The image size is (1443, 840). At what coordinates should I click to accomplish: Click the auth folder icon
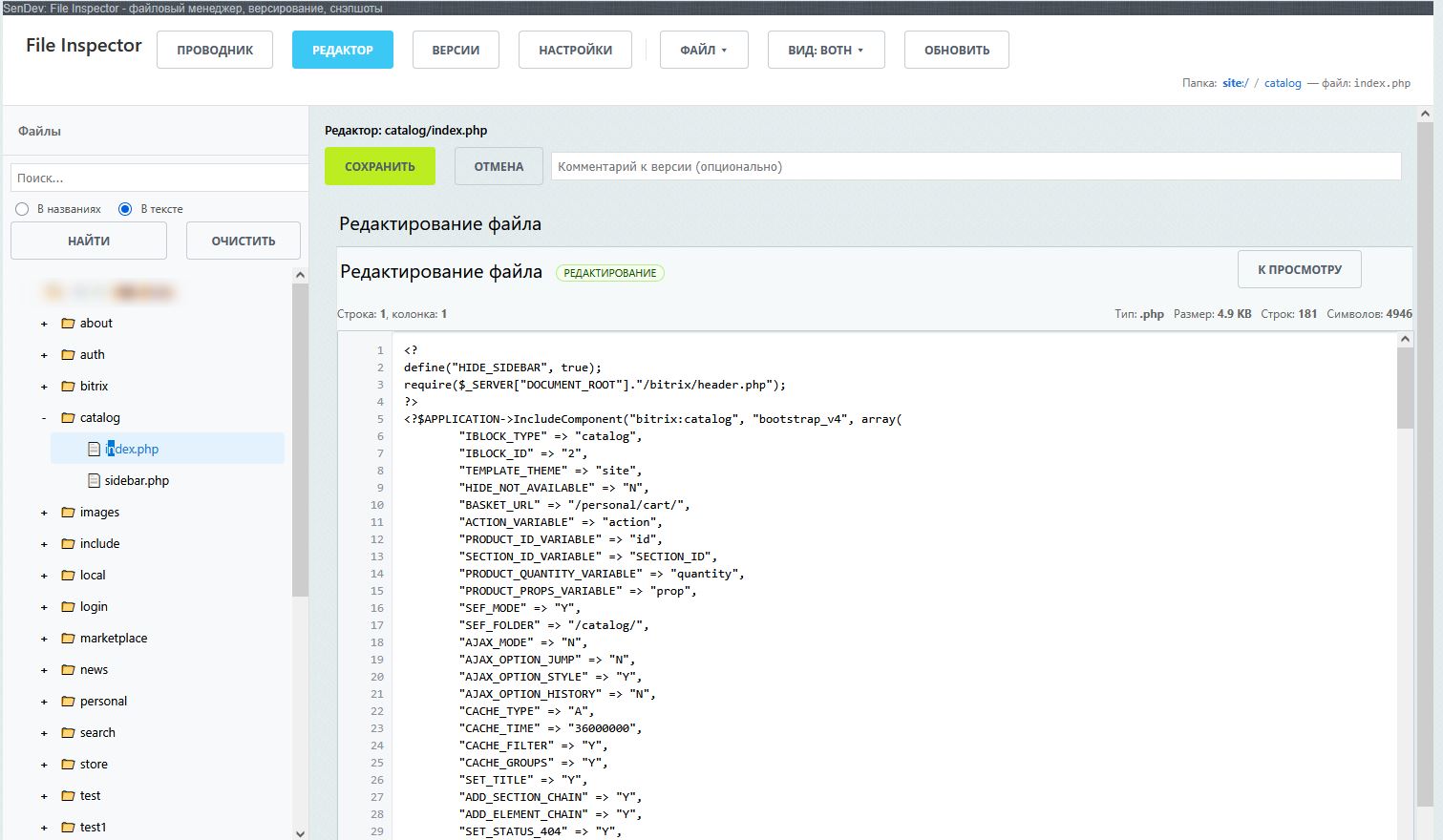point(68,354)
